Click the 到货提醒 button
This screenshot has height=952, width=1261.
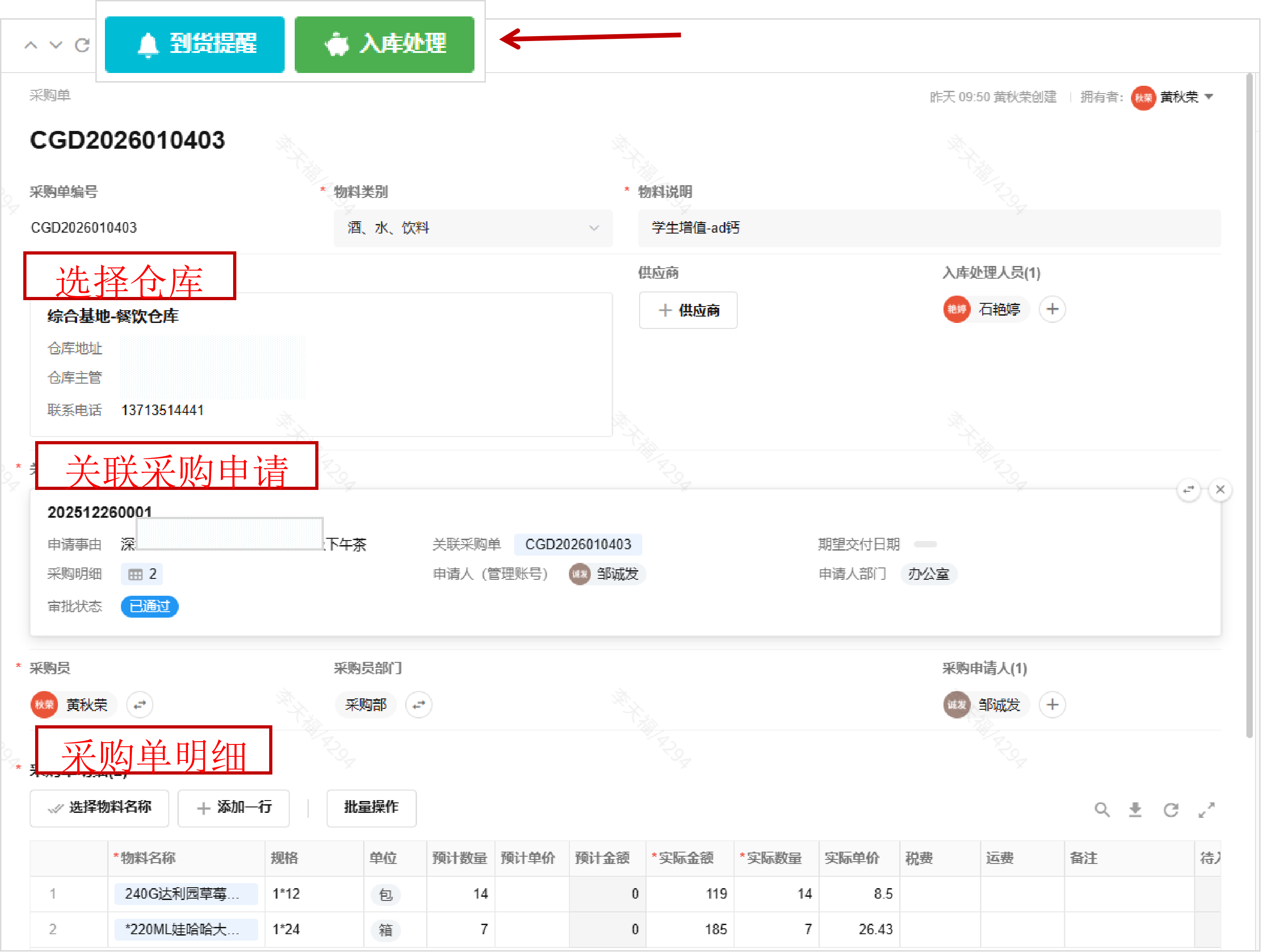click(x=194, y=44)
